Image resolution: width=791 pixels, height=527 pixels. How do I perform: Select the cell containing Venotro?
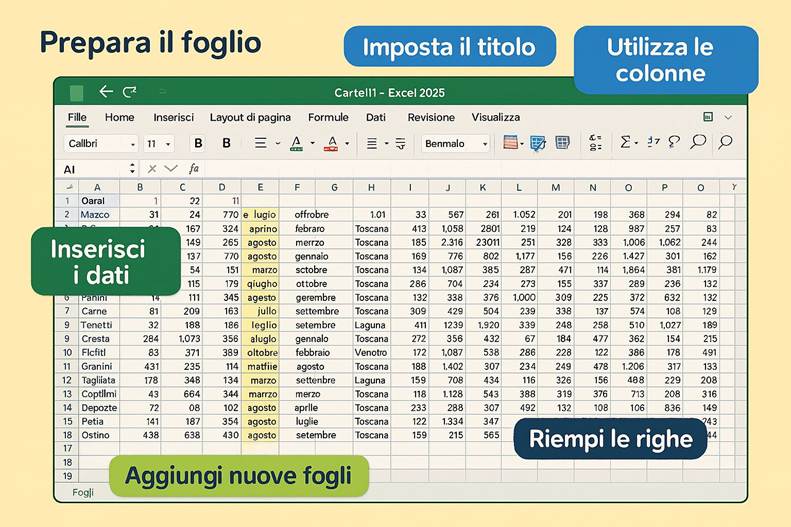coord(371,353)
